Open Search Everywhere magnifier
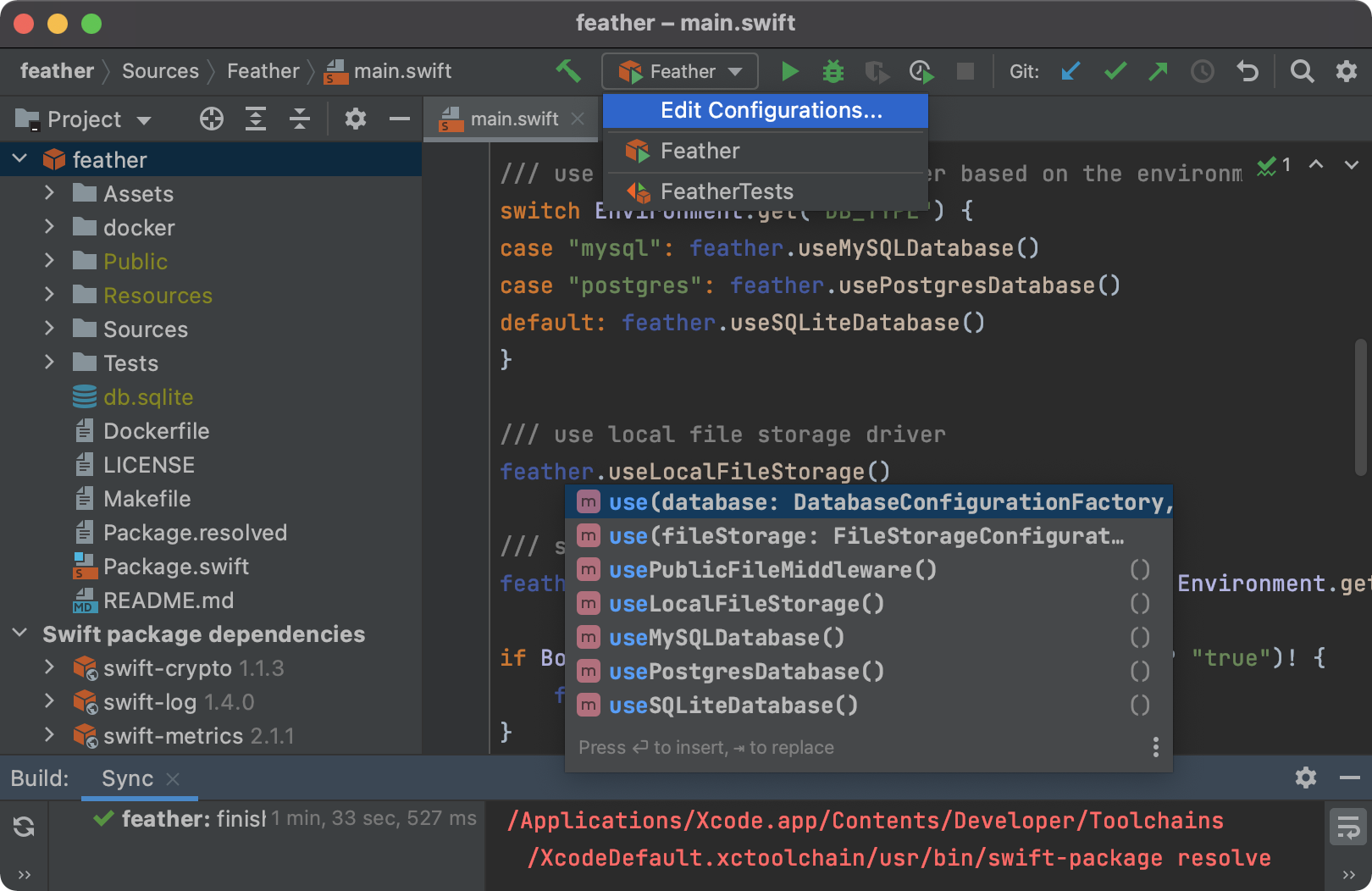Screen dimensions: 1372x891 pos(1302,71)
